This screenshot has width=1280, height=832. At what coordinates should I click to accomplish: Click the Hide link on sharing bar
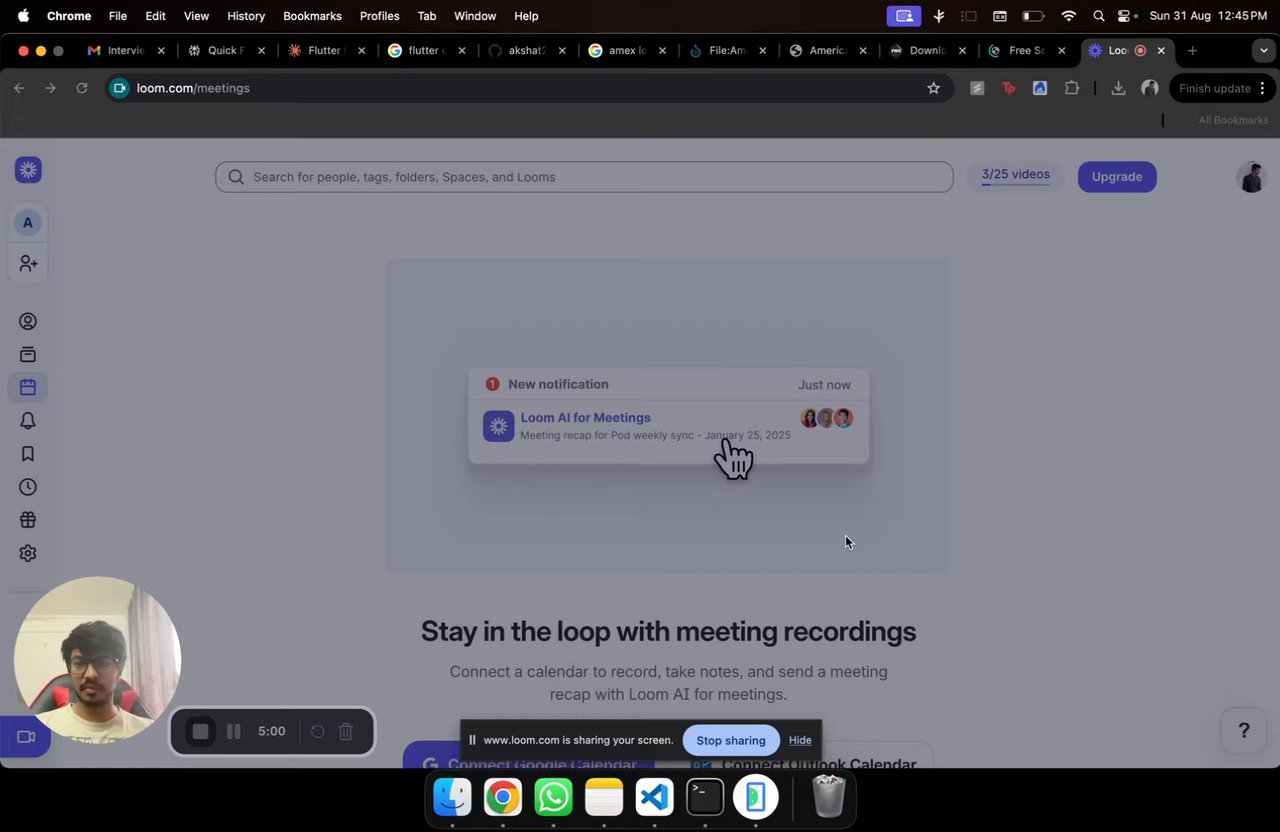[x=800, y=740]
